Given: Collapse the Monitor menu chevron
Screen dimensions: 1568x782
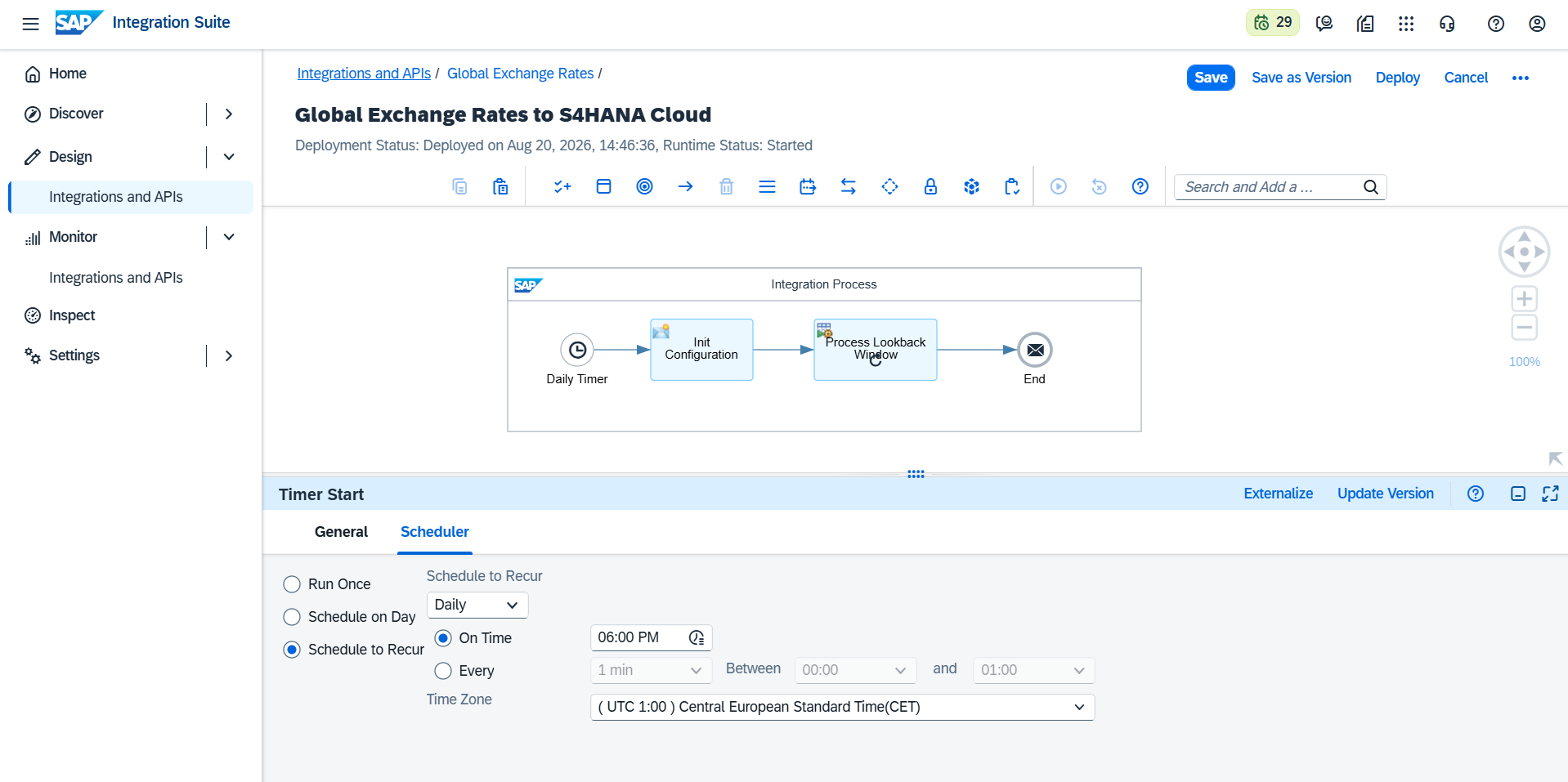Looking at the screenshot, I should tap(229, 237).
